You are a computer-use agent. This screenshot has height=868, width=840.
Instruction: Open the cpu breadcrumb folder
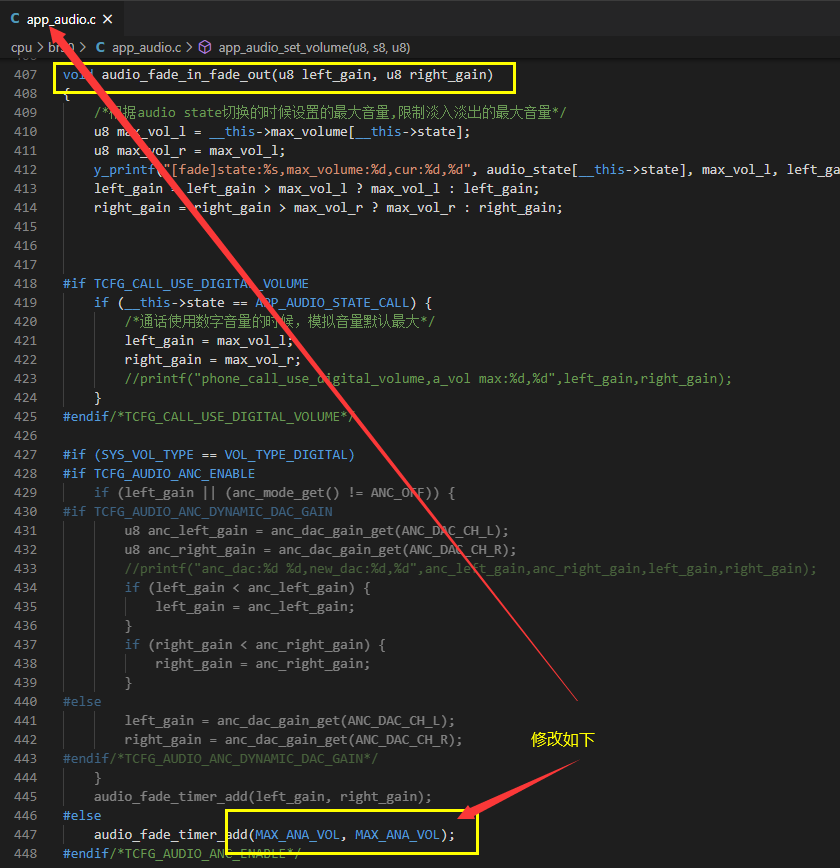click(22, 48)
